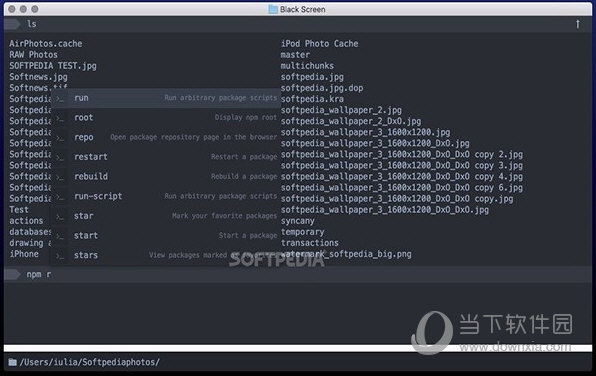Click "softpedia_wallpaper_3_1600x1200.jpg" file name

pos(365,132)
